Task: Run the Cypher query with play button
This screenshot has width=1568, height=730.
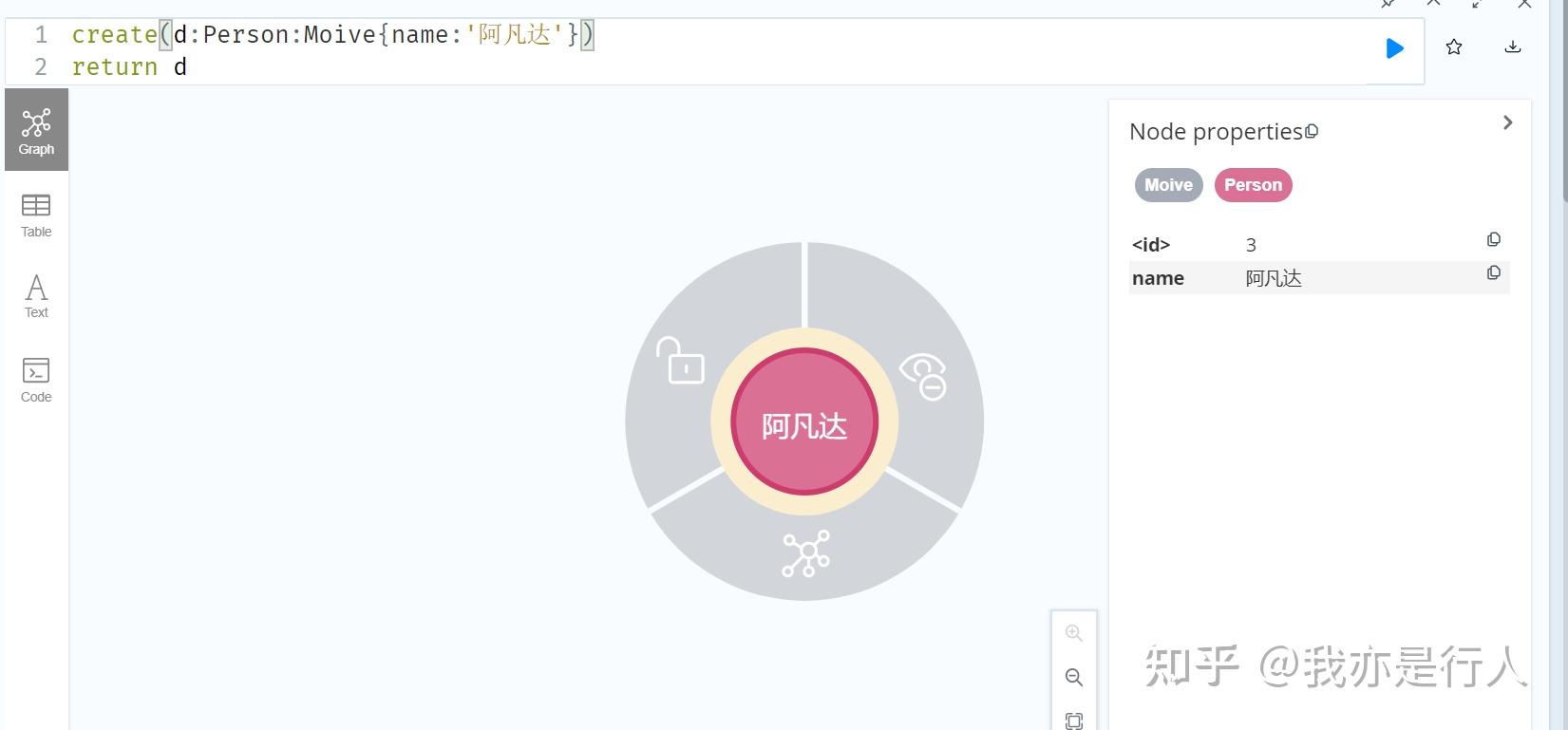Action: 1394,48
